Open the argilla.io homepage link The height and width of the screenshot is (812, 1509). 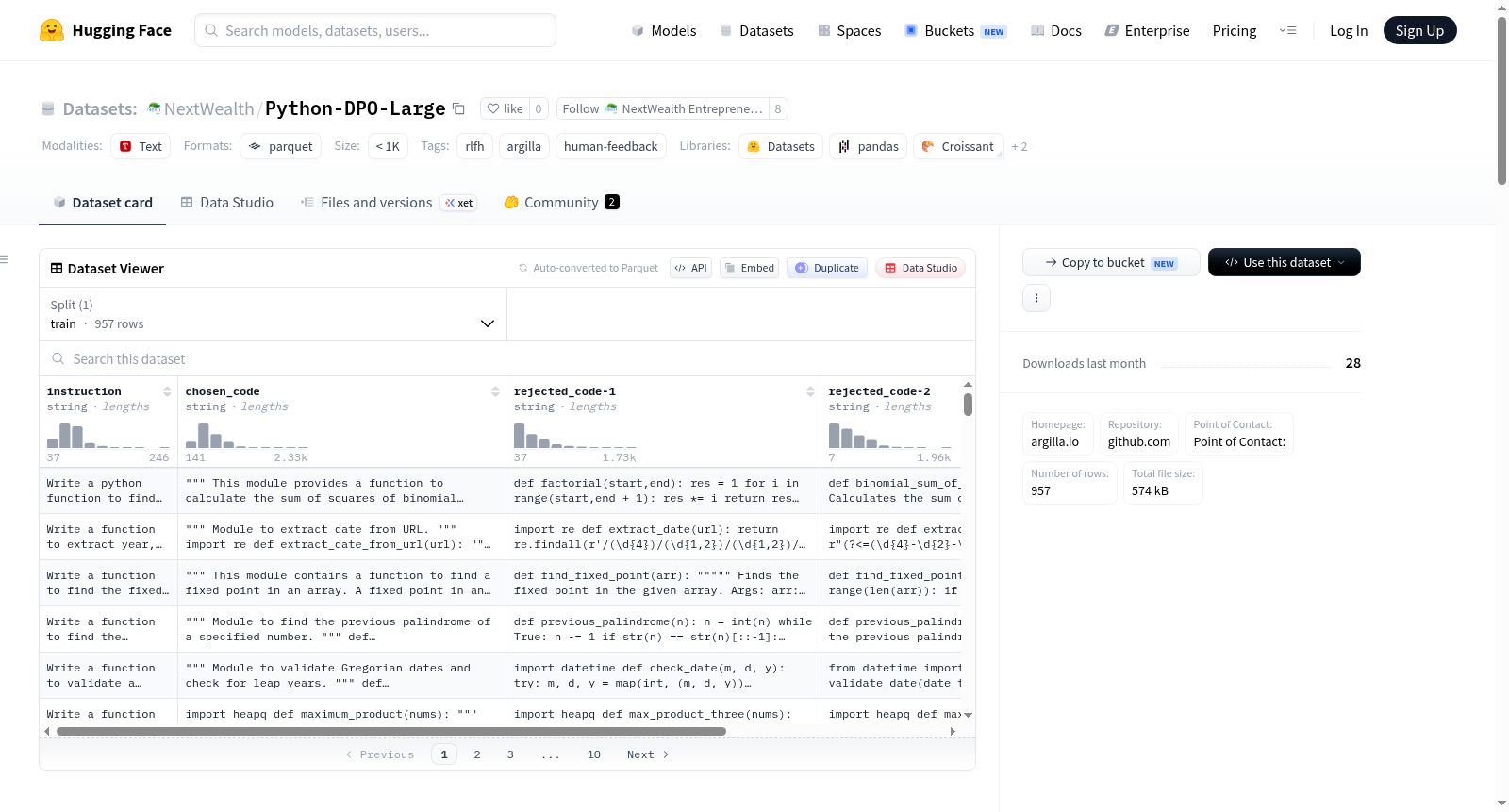point(1055,441)
